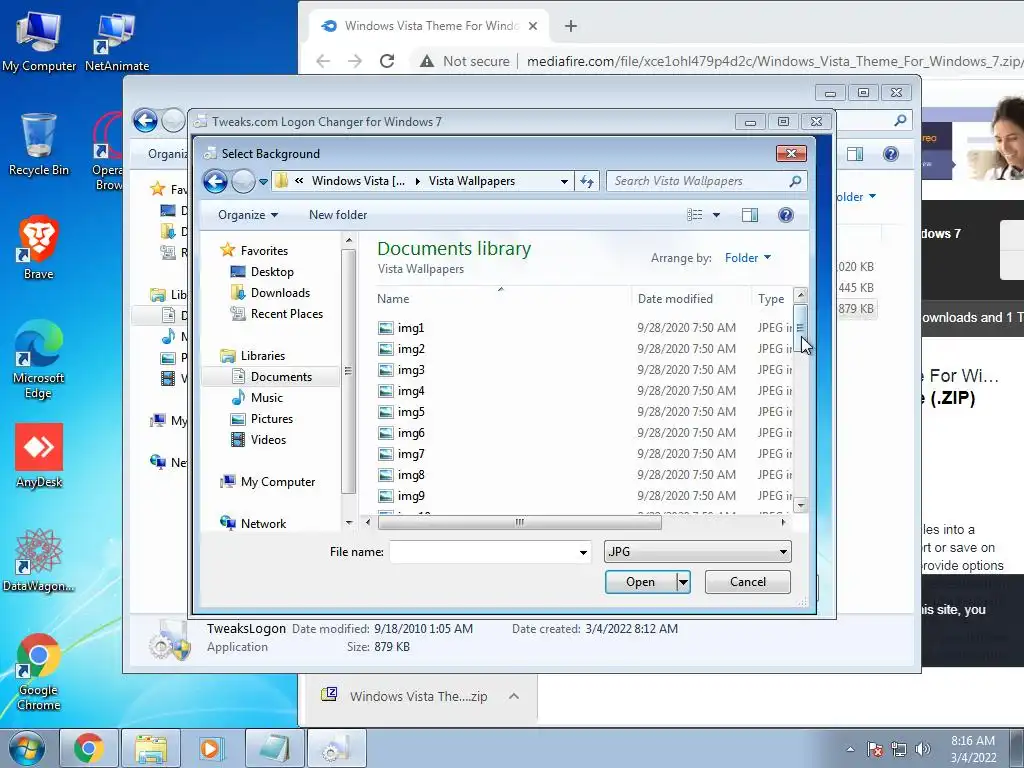Open view options dropdown arrow
The image size is (1024, 768).
716,215
